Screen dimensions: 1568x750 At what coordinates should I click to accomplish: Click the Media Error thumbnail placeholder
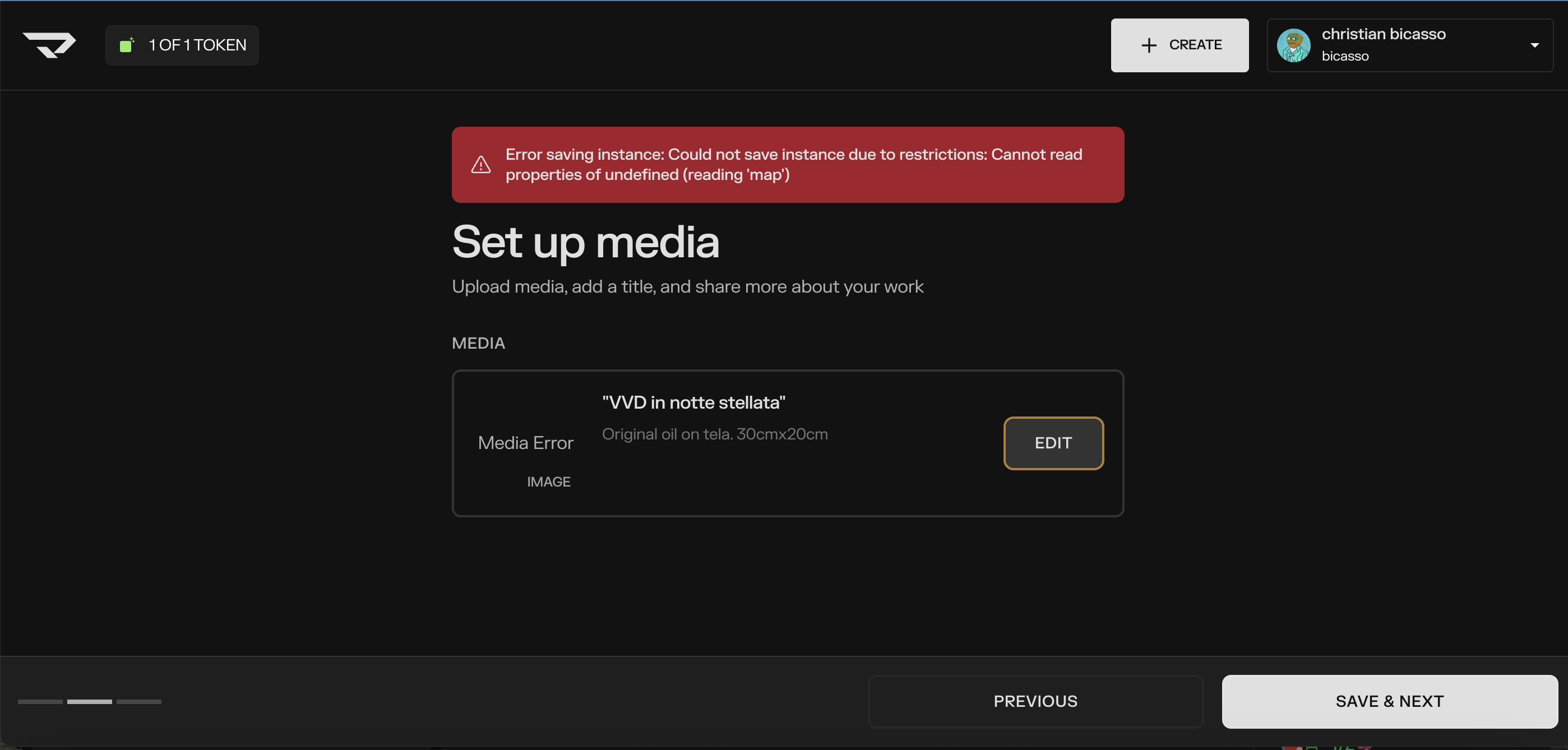point(525,443)
